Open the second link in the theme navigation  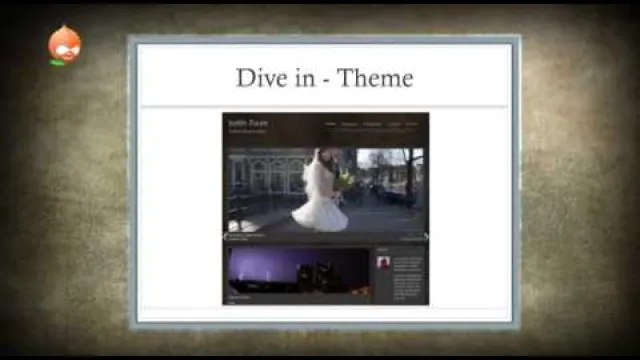tap(349, 124)
